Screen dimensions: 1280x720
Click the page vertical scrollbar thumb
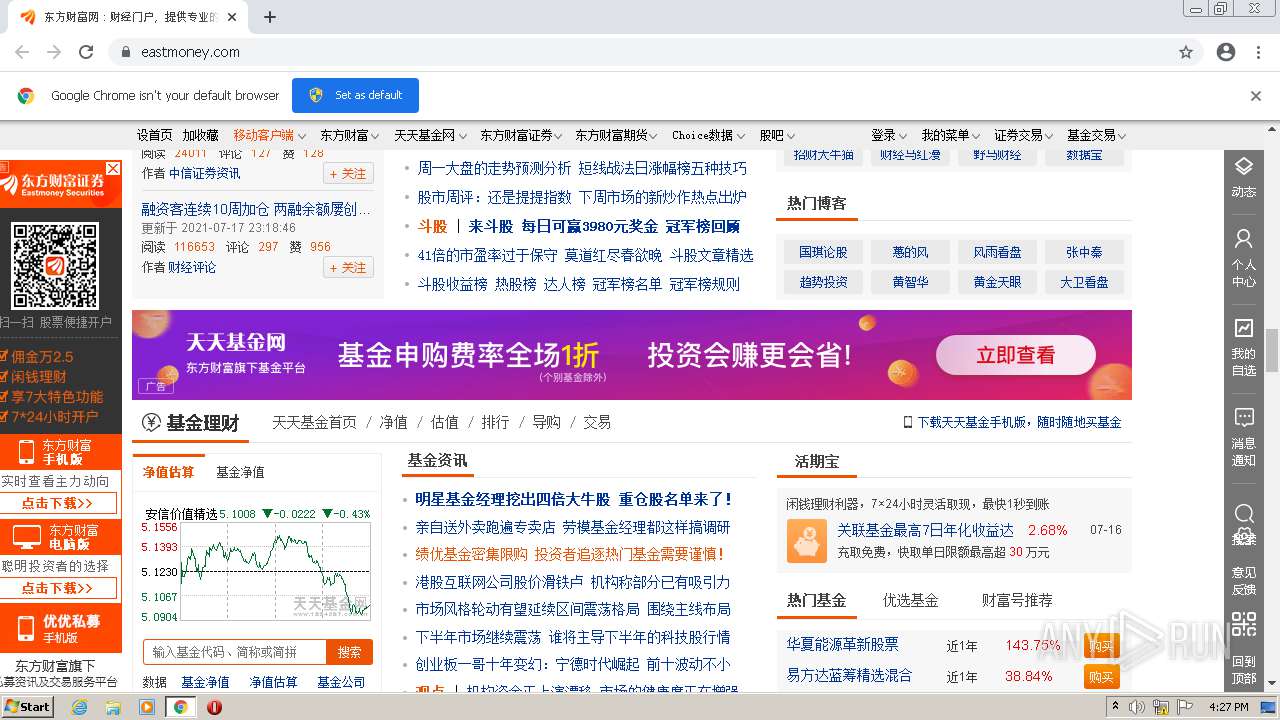pyautogui.click(x=1272, y=349)
